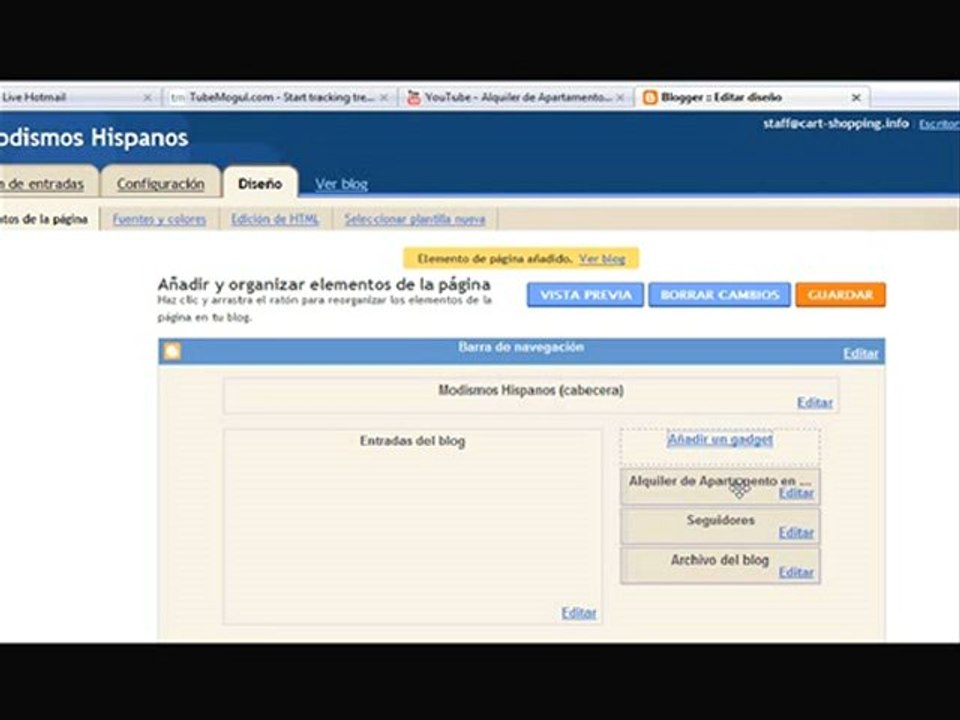Image resolution: width=960 pixels, height=720 pixels.
Task: Click the VISTA PREVIA button
Action: coord(585,295)
